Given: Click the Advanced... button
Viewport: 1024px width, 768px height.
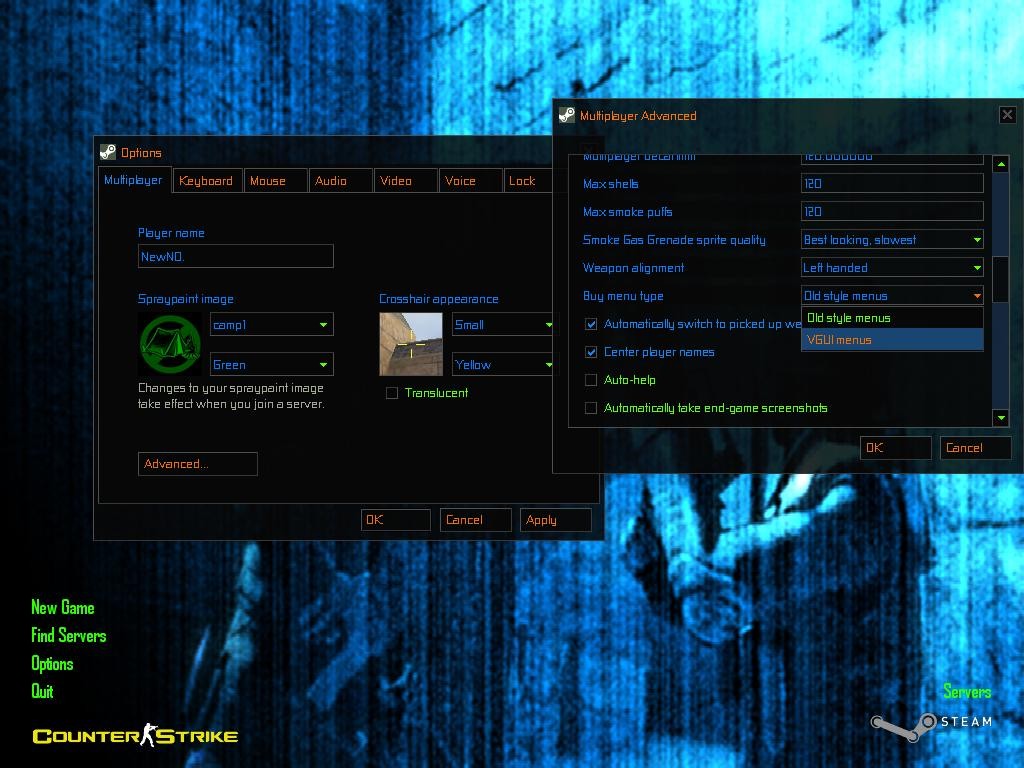Looking at the screenshot, I should (197, 464).
